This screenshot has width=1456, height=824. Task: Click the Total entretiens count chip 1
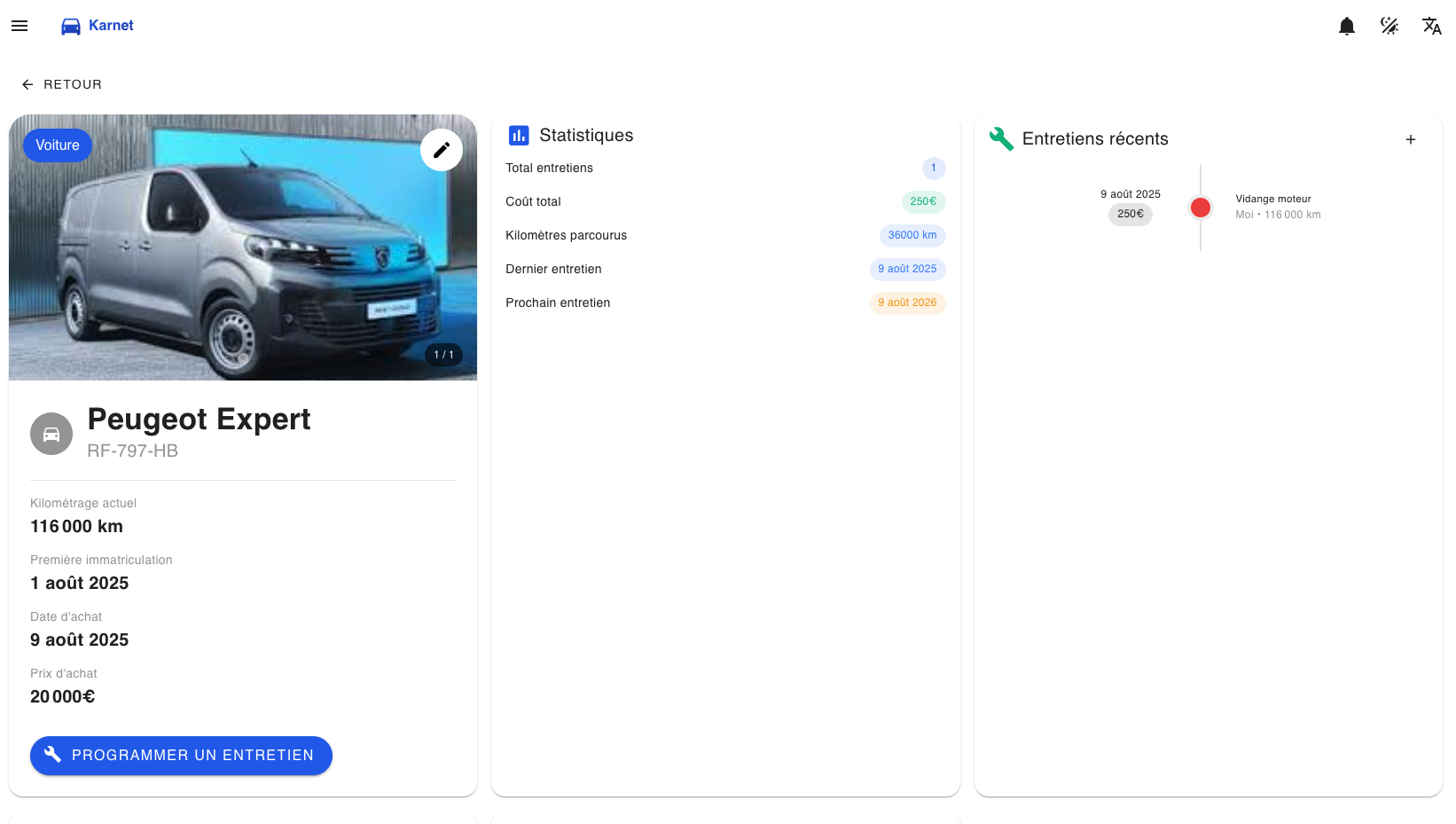click(934, 169)
